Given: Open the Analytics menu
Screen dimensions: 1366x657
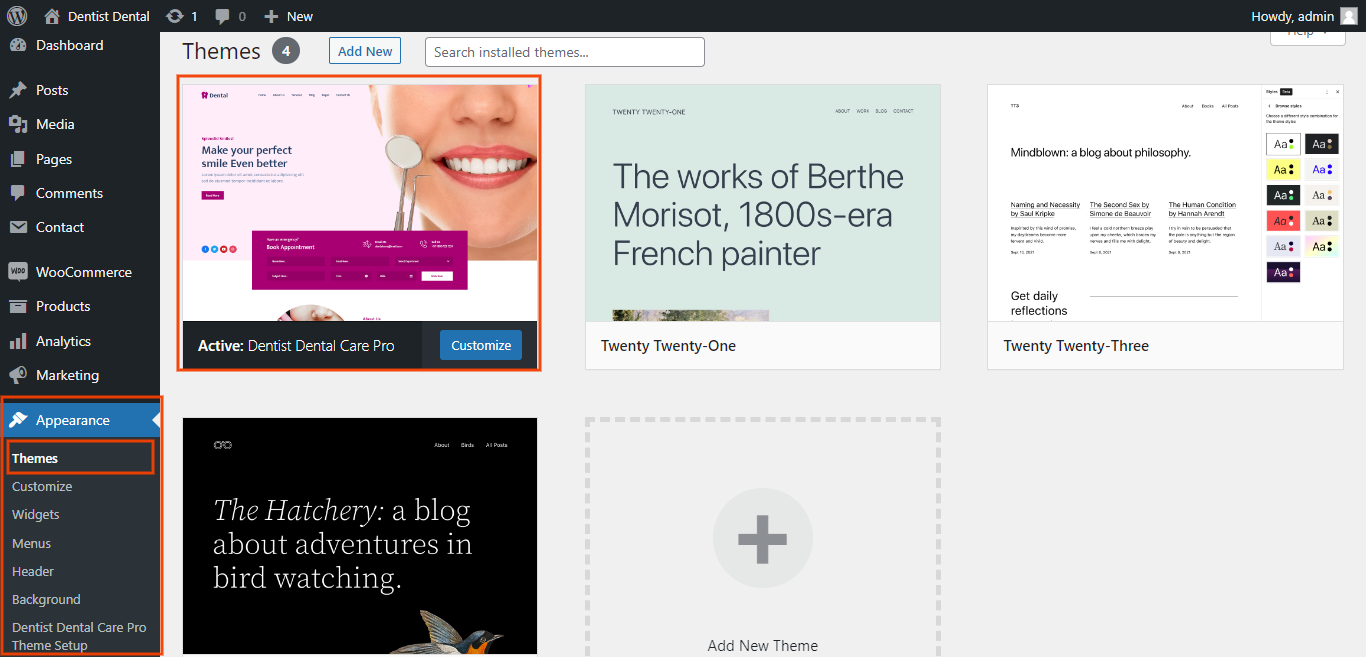Looking at the screenshot, I should click(63, 341).
